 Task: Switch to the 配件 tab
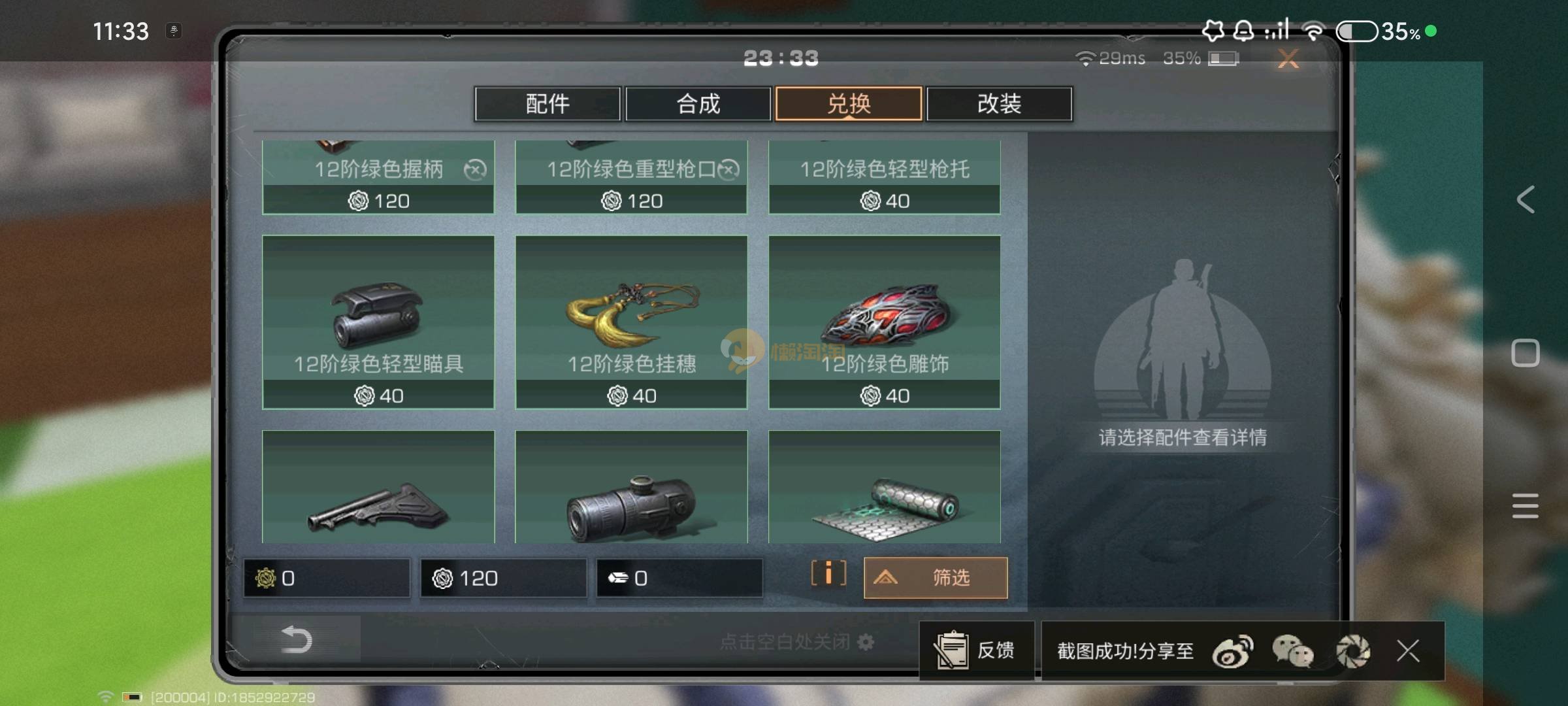[x=547, y=104]
